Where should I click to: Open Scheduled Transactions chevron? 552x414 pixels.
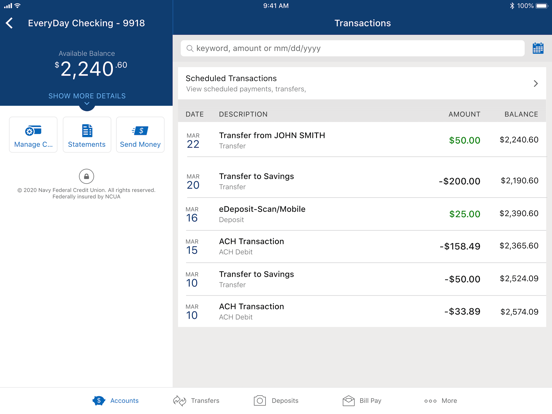pos(535,84)
